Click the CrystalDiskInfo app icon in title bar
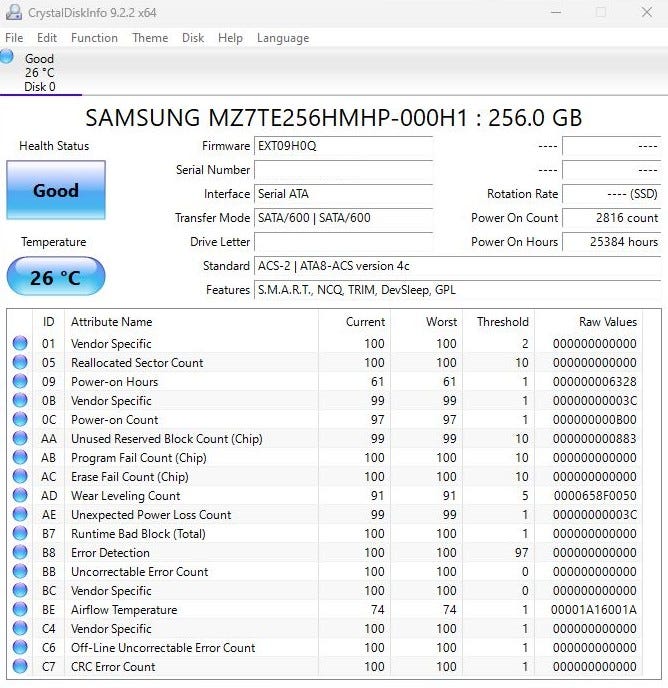Screen dimensions: 668x688 click(x=12, y=12)
